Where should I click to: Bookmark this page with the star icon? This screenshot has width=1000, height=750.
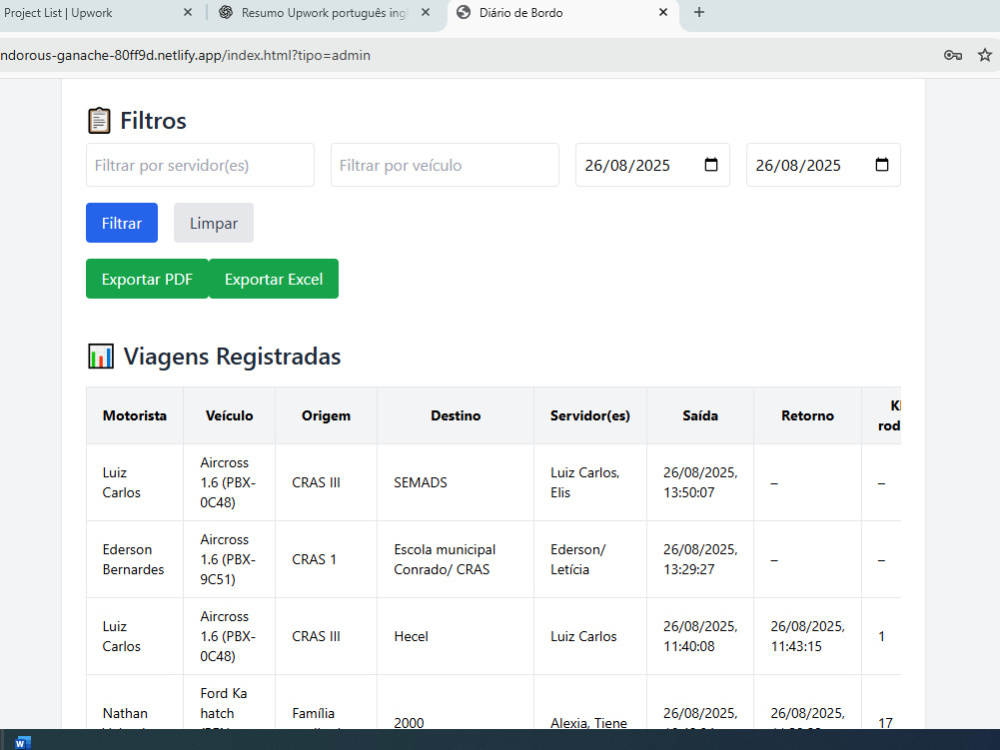(x=985, y=55)
